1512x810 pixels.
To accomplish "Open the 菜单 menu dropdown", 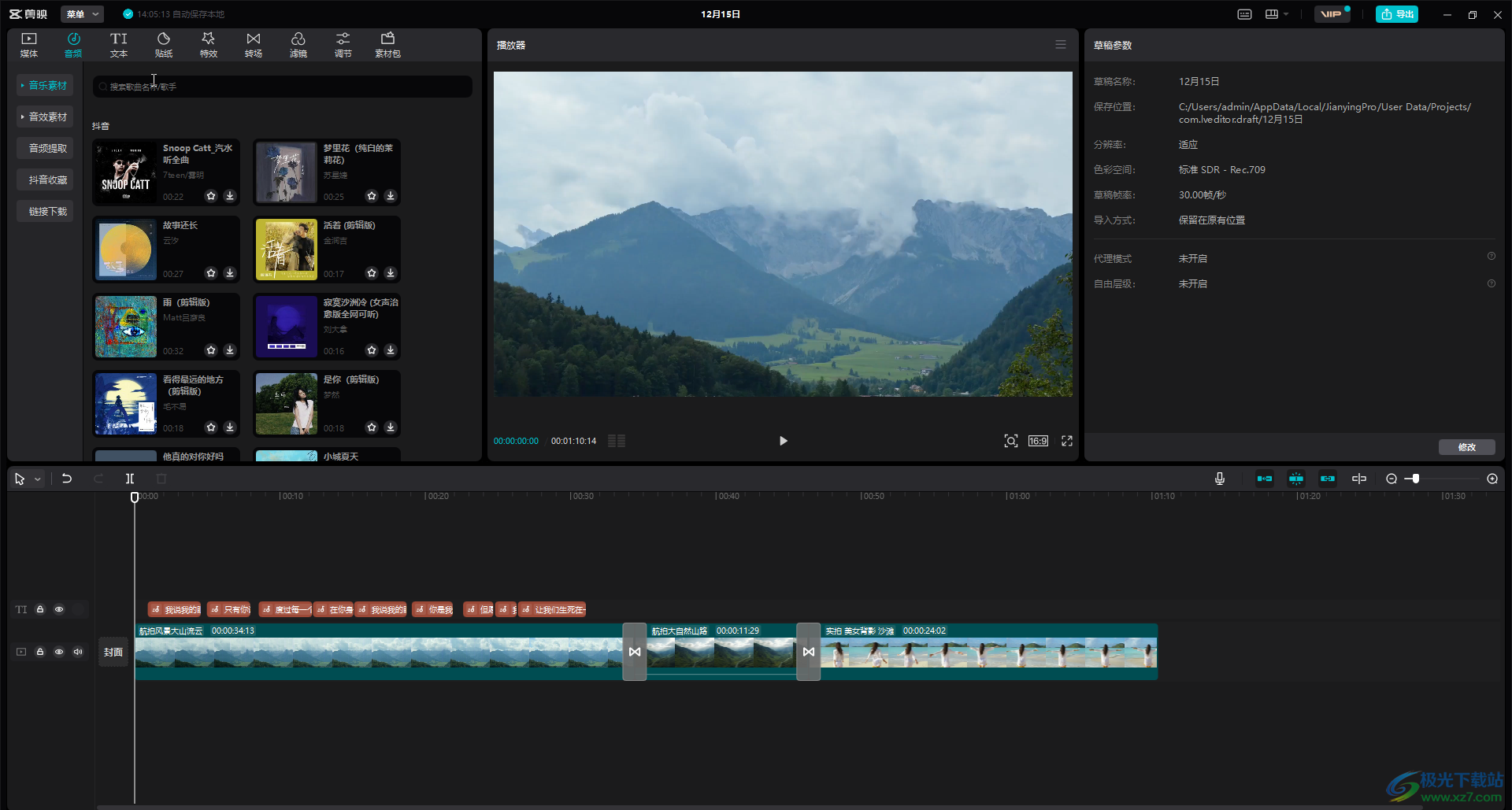I will (x=82, y=14).
